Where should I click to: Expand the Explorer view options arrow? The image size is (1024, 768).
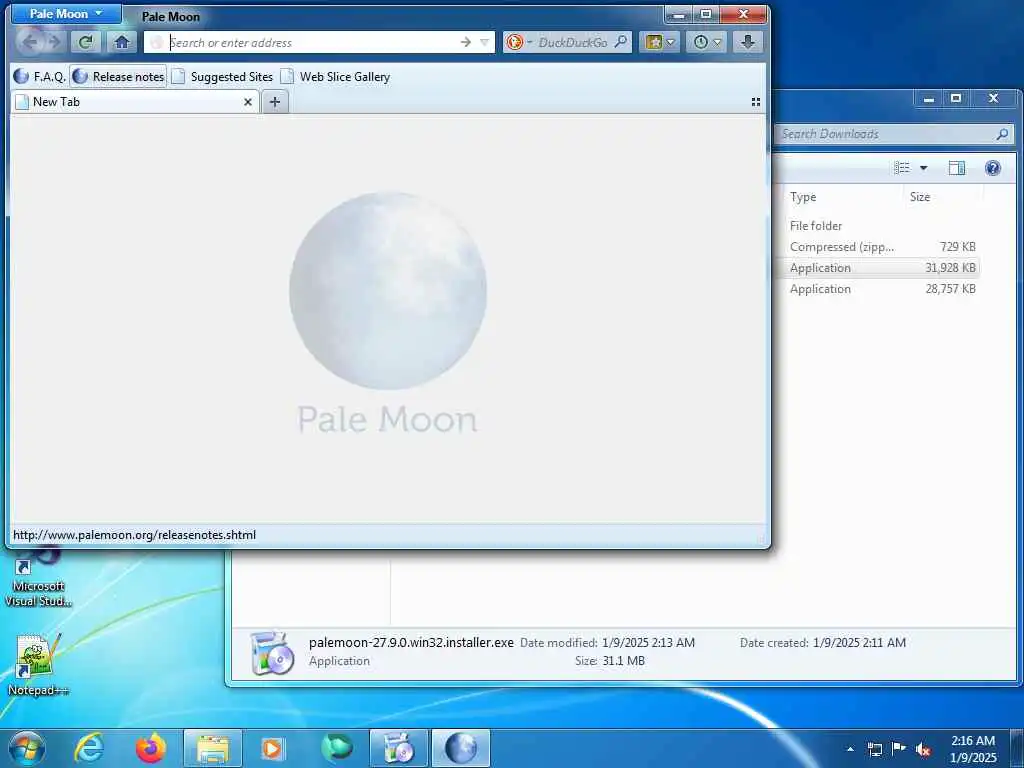(923, 168)
